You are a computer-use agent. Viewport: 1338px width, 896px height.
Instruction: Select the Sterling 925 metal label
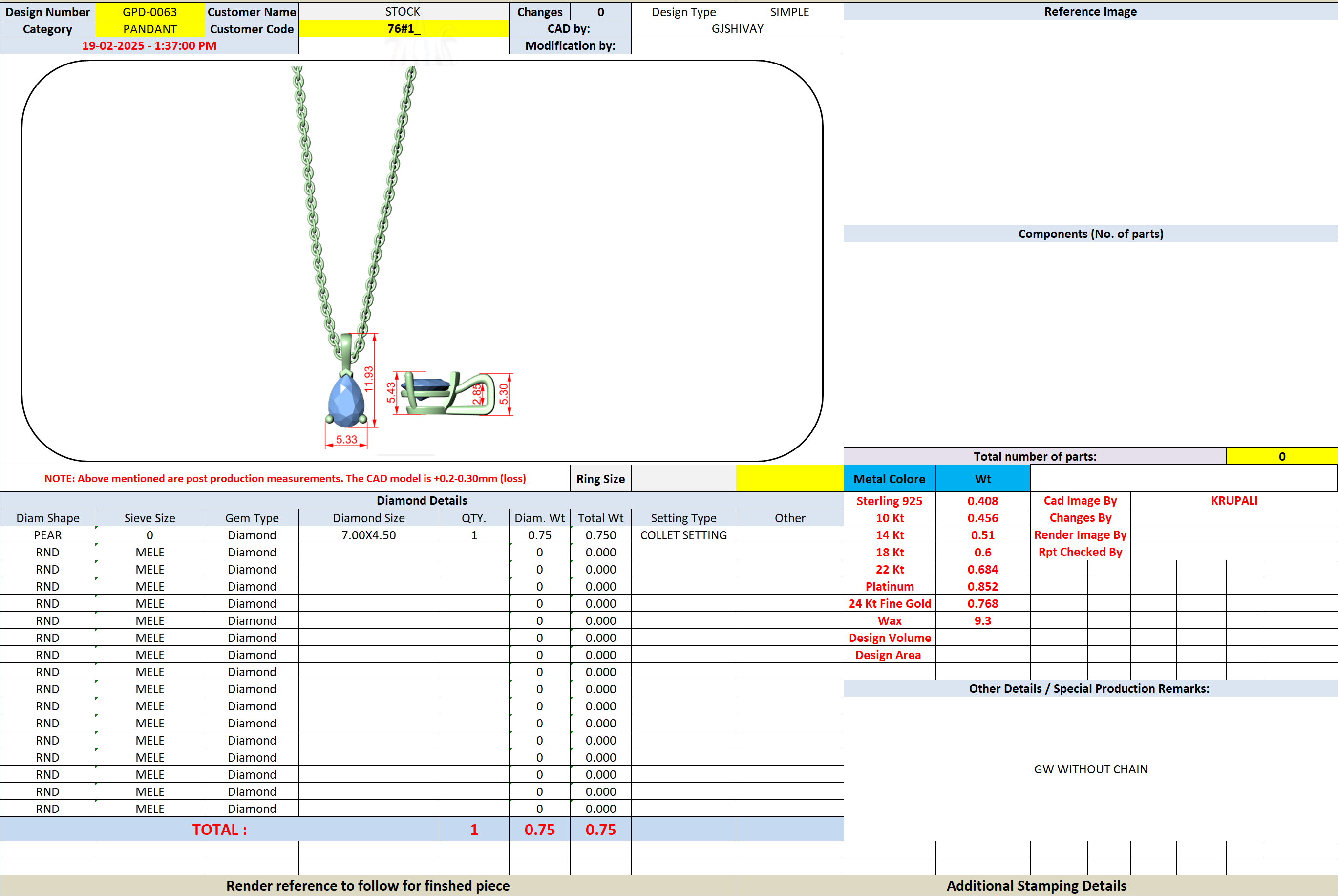click(890, 501)
